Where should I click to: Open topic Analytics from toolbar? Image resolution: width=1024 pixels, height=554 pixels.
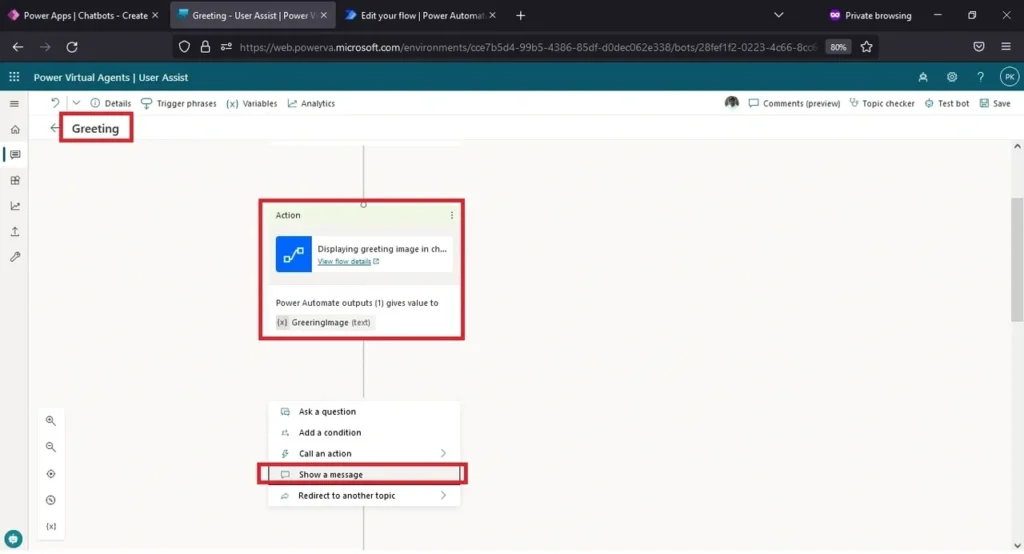click(312, 103)
